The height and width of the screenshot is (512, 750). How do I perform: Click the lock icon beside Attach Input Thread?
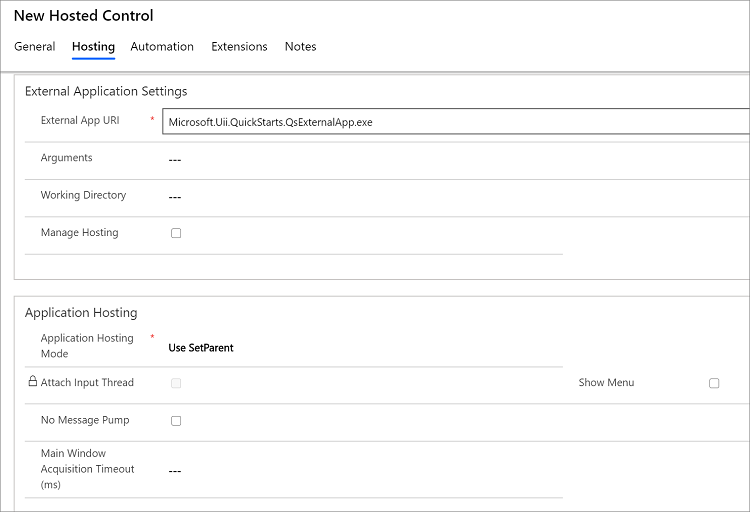pyautogui.click(x=33, y=381)
